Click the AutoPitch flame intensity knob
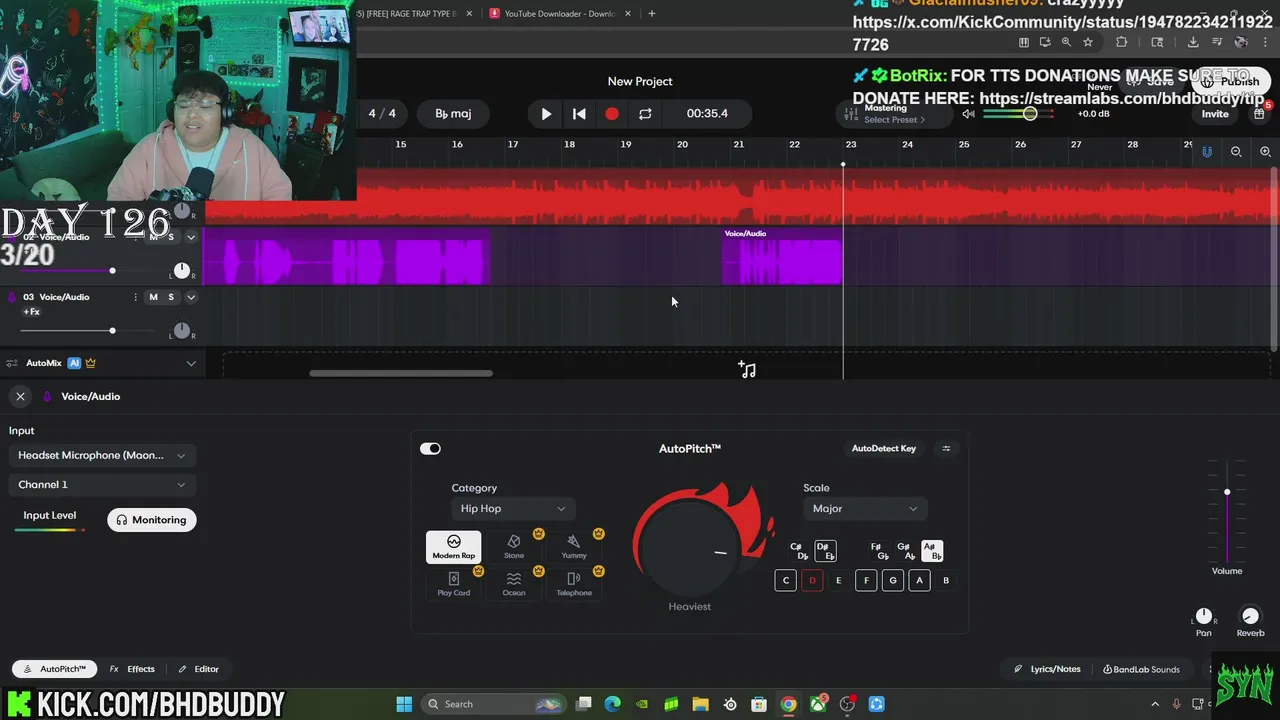Image resolution: width=1280 pixels, height=720 pixels. pyautogui.click(x=690, y=550)
